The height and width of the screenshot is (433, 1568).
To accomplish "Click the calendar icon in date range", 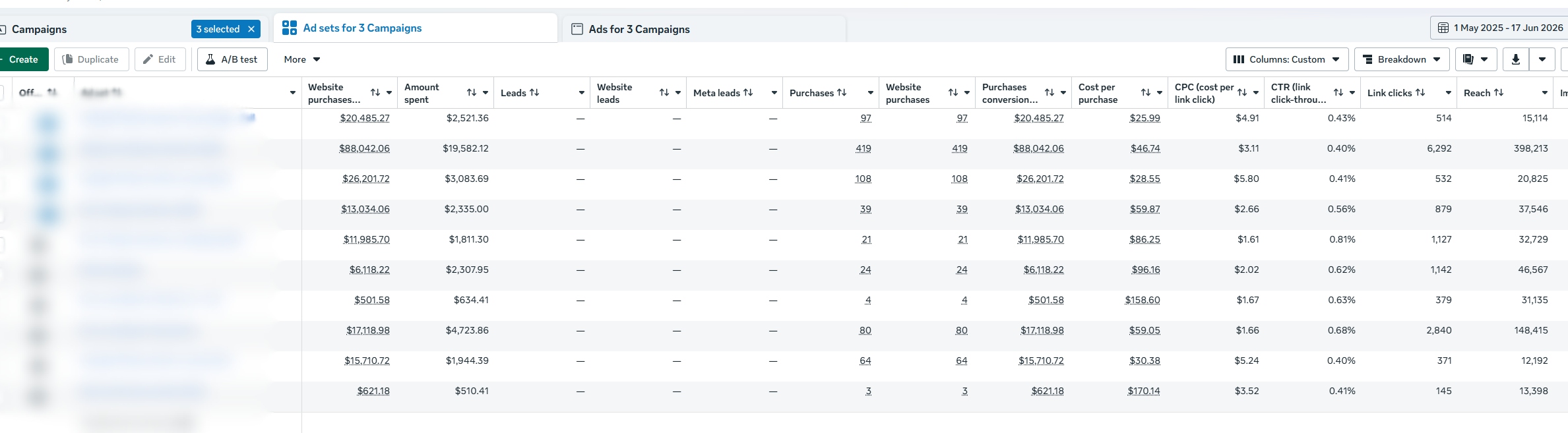I will tap(1443, 28).
